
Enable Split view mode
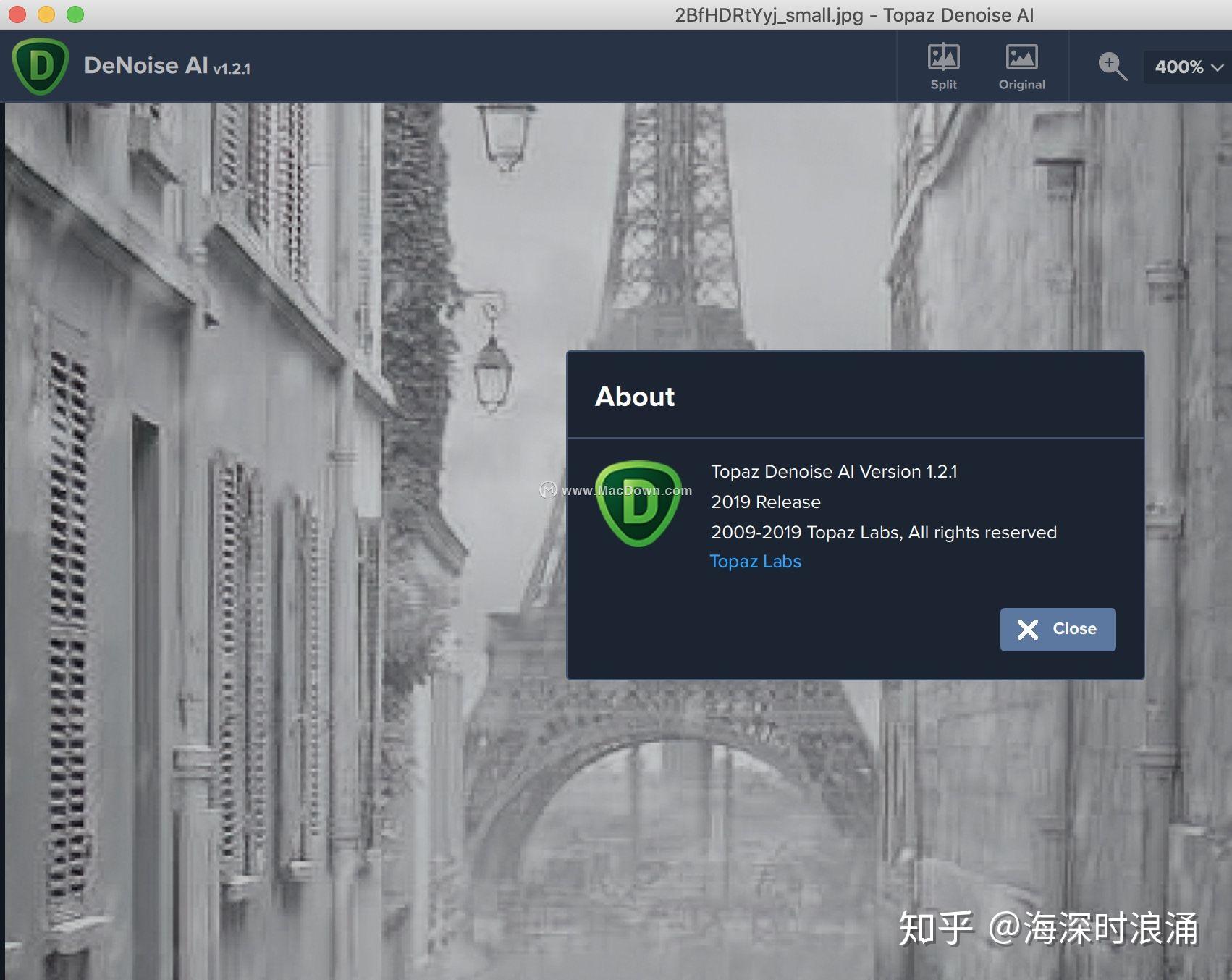943,67
